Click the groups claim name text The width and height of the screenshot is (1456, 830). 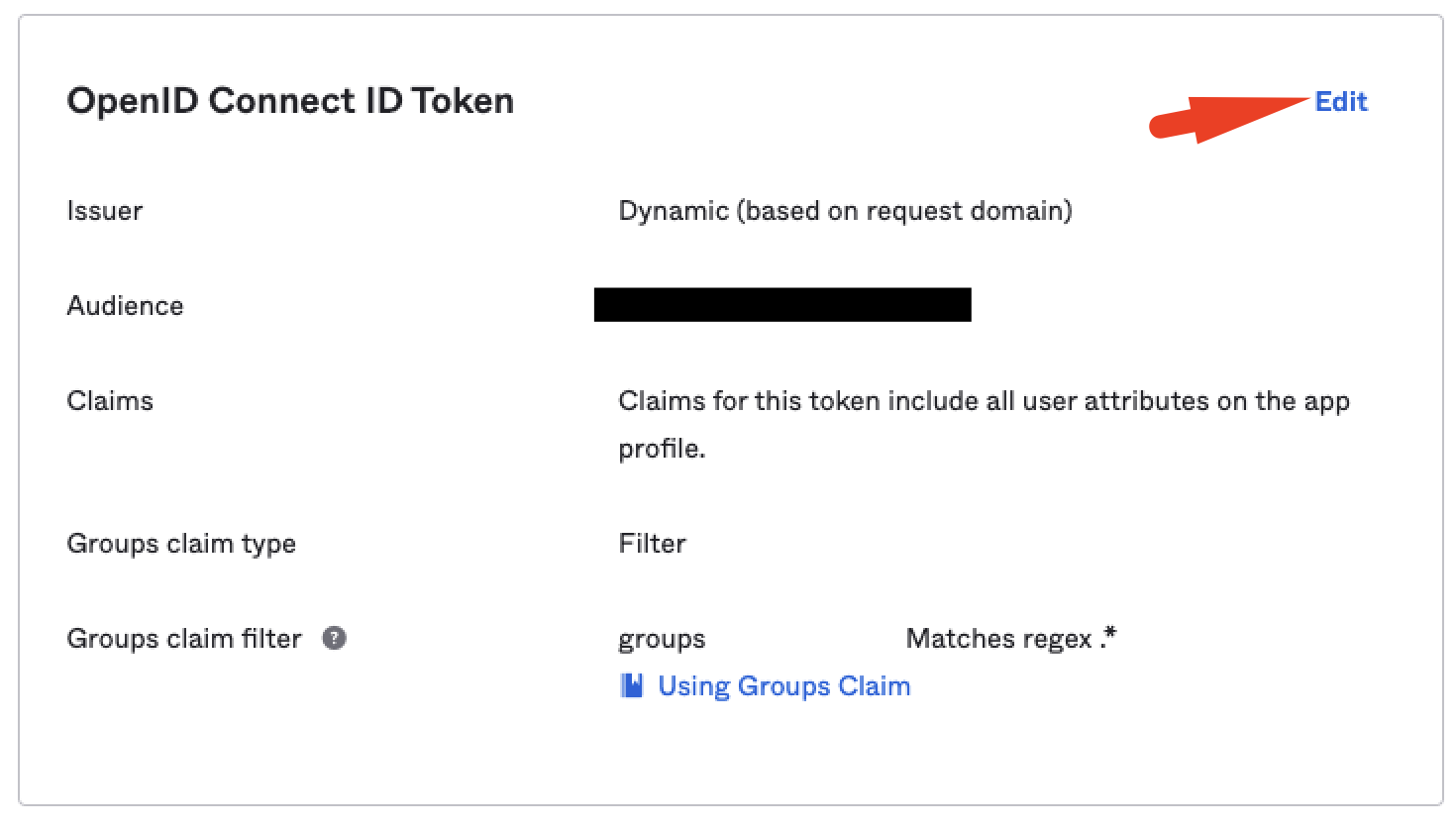661,639
